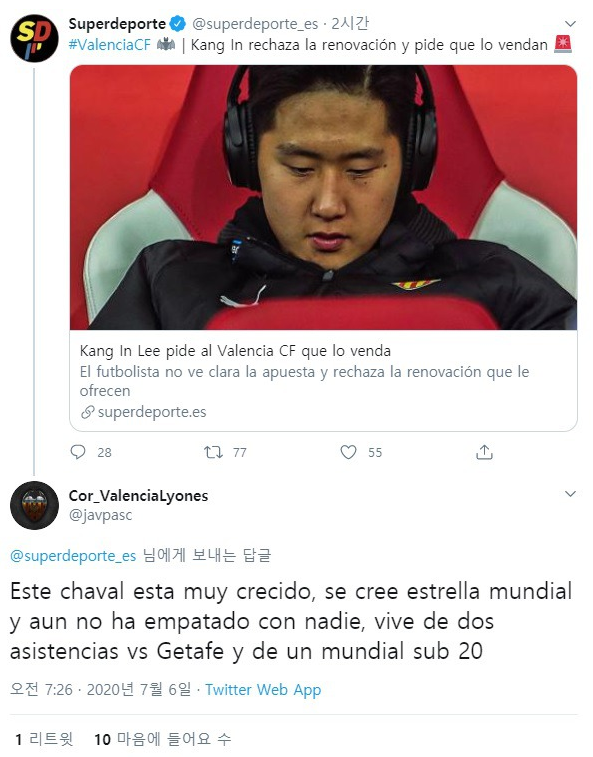Click the link chain icon by superdeporte.es

tap(87, 412)
